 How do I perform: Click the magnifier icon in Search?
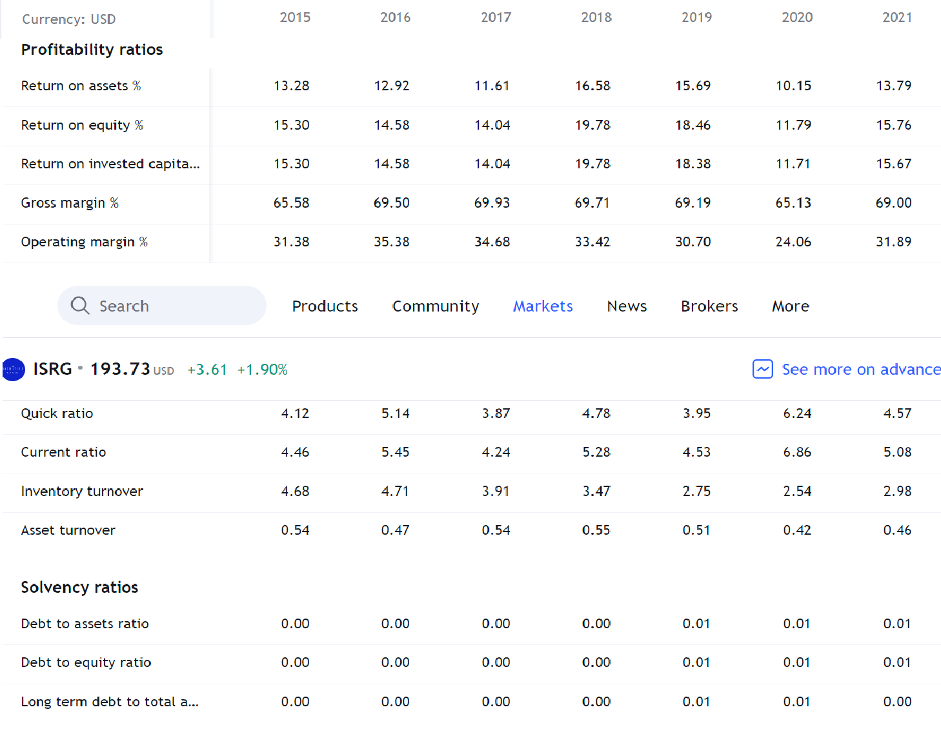(x=80, y=306)
